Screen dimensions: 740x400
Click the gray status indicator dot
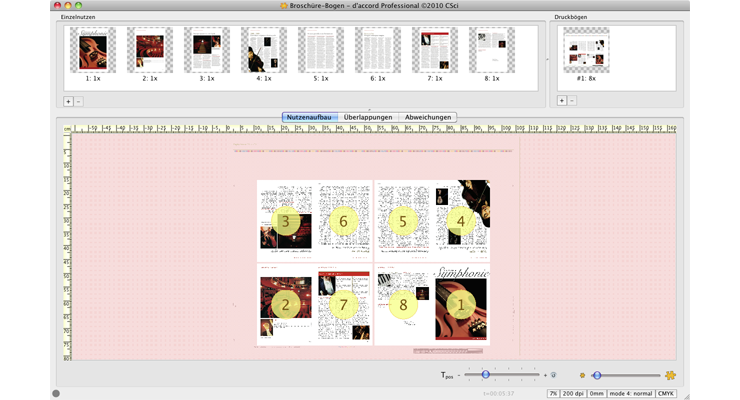[56, 393]
